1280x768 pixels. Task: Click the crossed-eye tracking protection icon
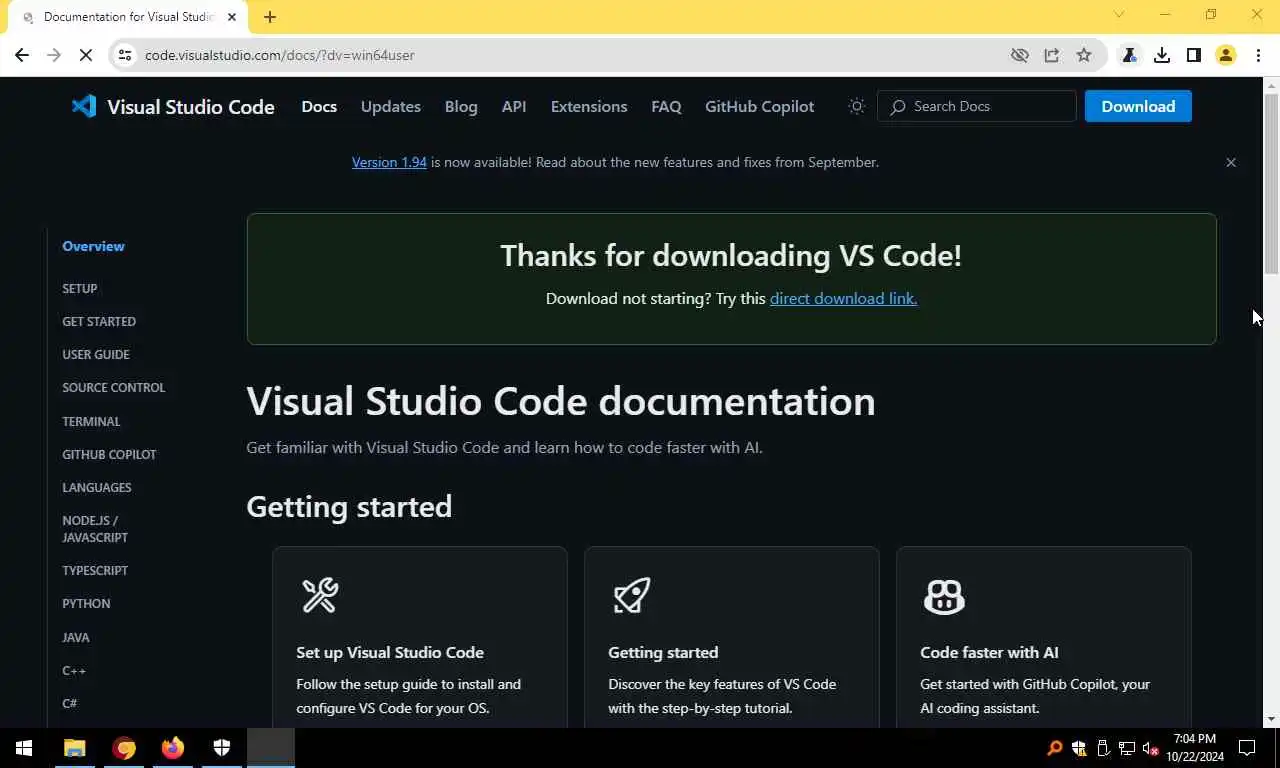pos(1020,55)
